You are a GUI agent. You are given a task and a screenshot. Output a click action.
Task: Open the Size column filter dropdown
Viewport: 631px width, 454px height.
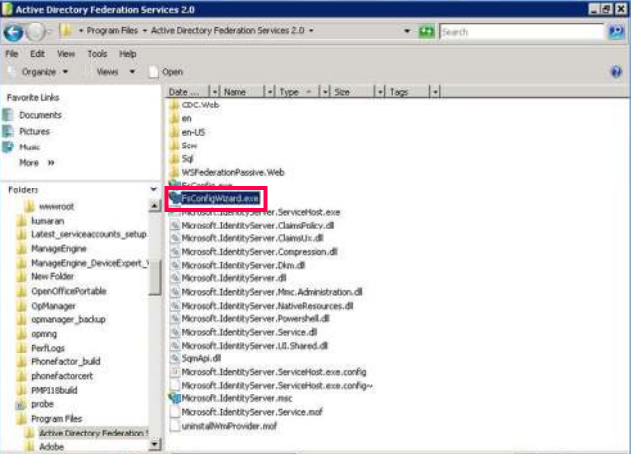pyautogui.click(x=380, y=92)
